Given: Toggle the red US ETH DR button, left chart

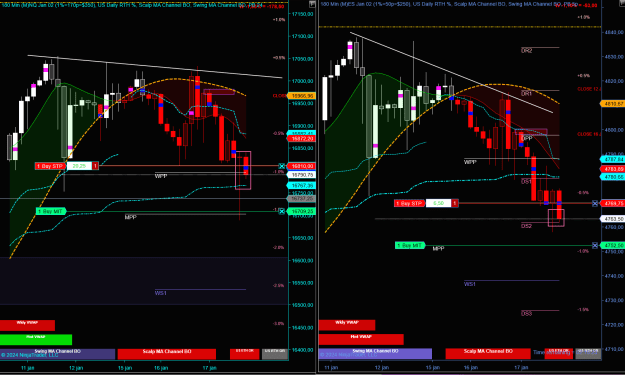Looking at the screenshot, I should click(245, 354).
